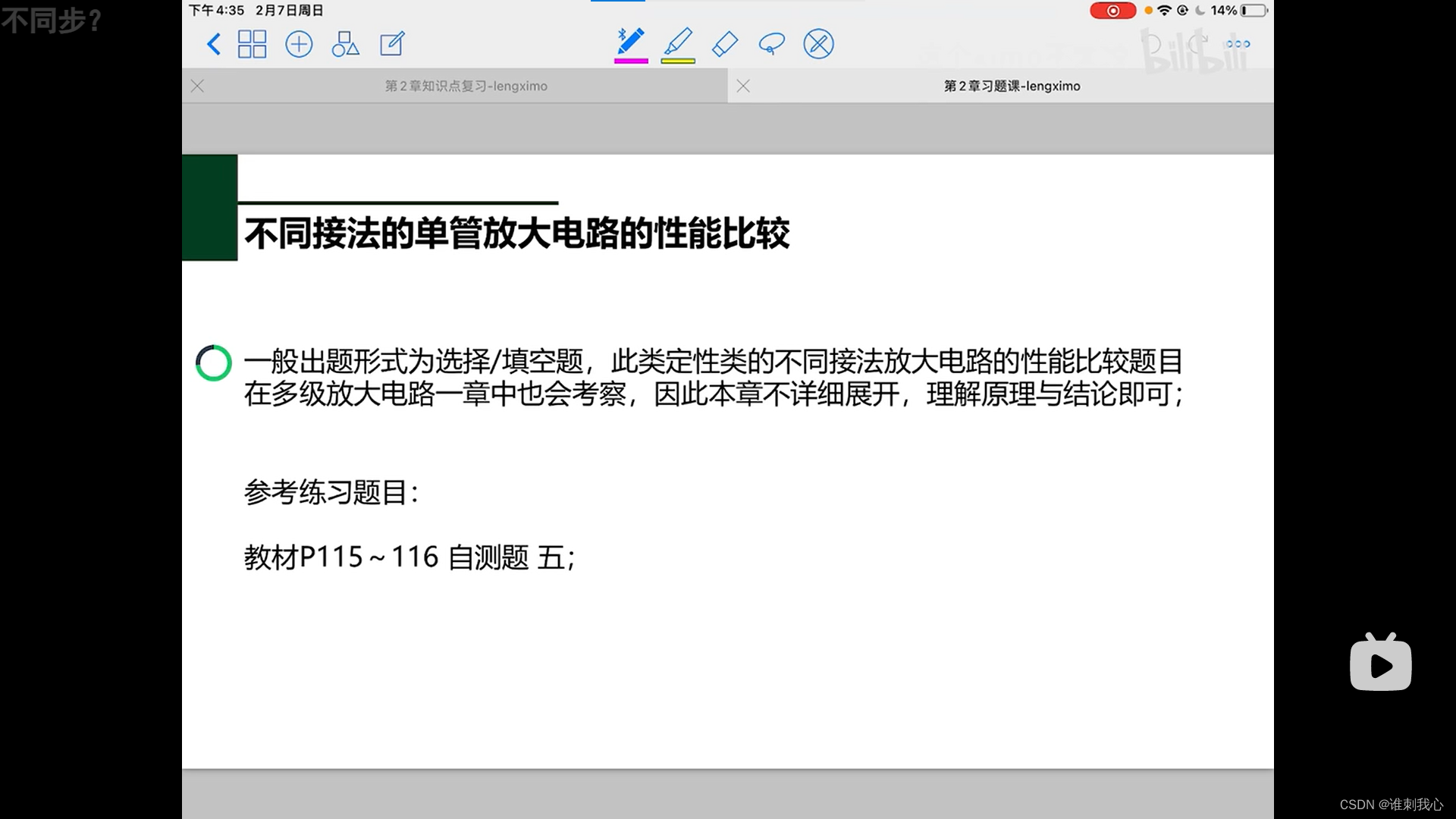The width and height of the screenshot is (1456, 819).
Task: Click the yellow highlighter color indicator
Action: click(x=678, y=61)
